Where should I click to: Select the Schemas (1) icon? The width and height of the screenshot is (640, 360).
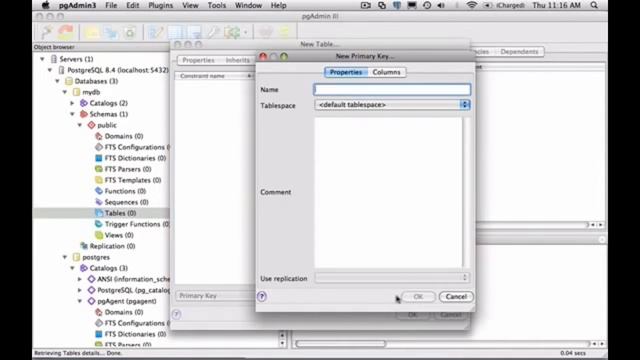(x=84, y=114)
